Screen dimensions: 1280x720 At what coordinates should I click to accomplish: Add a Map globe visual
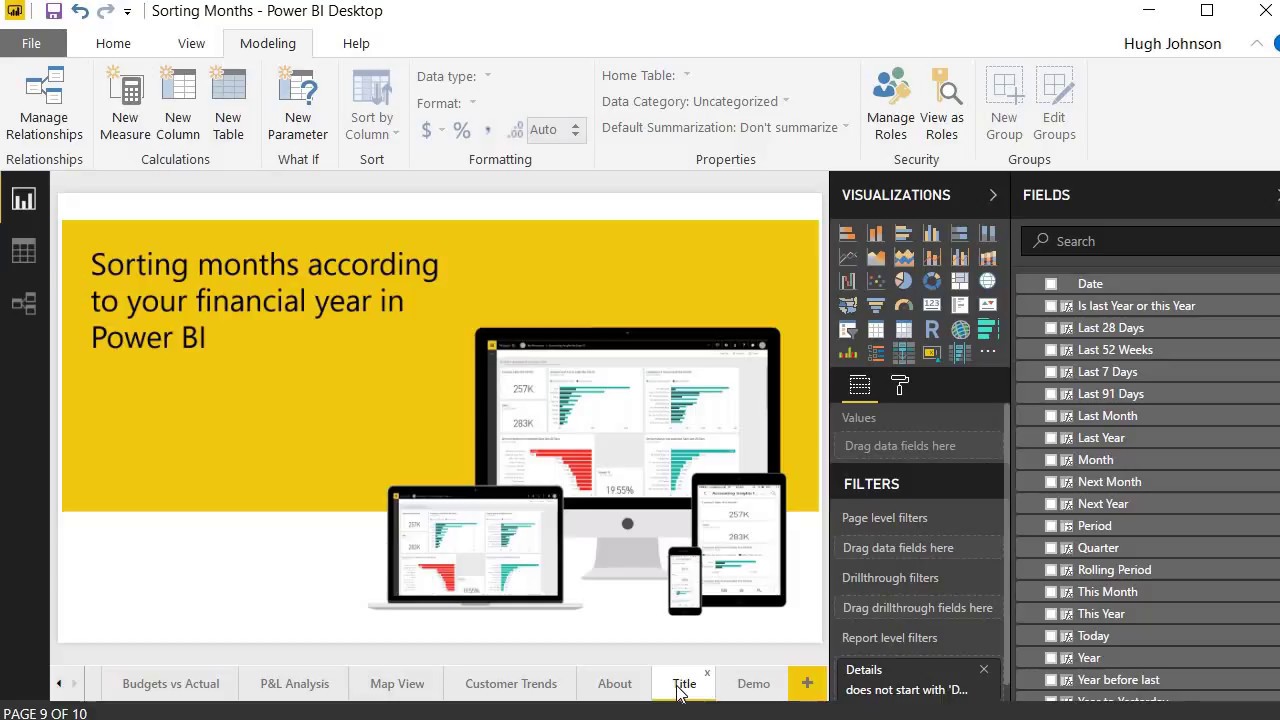coord(988,281)
